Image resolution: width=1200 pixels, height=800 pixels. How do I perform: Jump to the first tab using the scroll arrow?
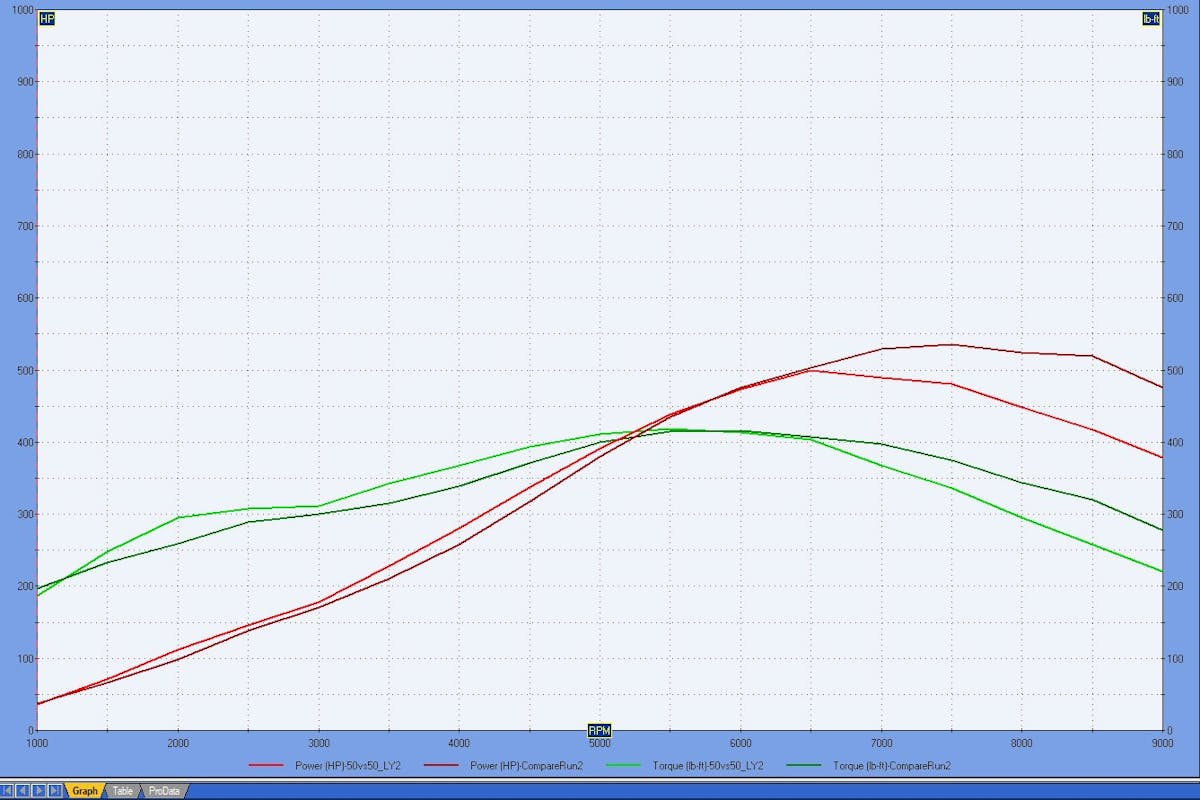point(8,790)
